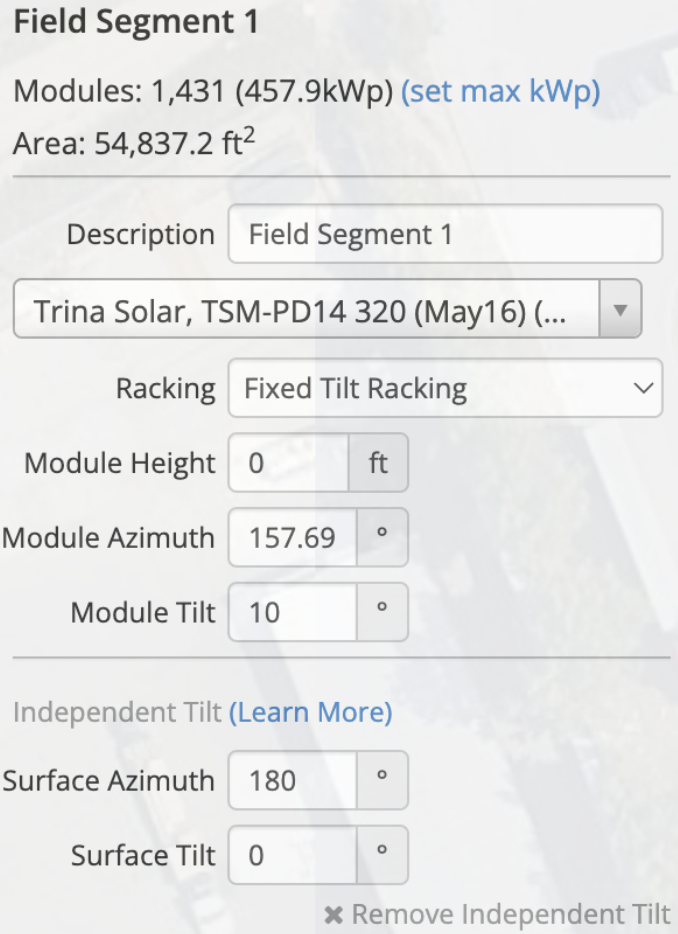678x934 pixels.
Task: Click the Racking field label
Action: coord(165,388)
